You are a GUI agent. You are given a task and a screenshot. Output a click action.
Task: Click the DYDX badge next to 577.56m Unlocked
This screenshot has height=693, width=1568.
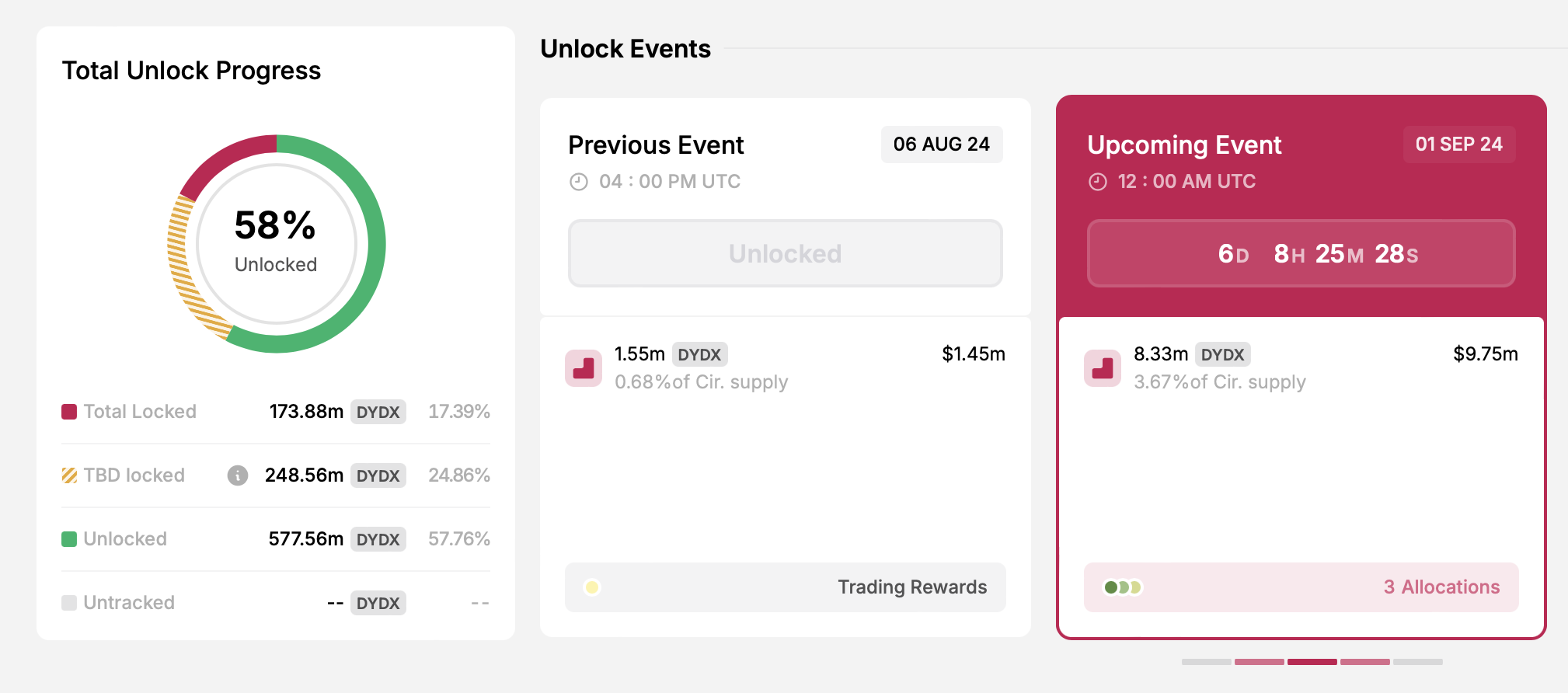coord(378,538)
